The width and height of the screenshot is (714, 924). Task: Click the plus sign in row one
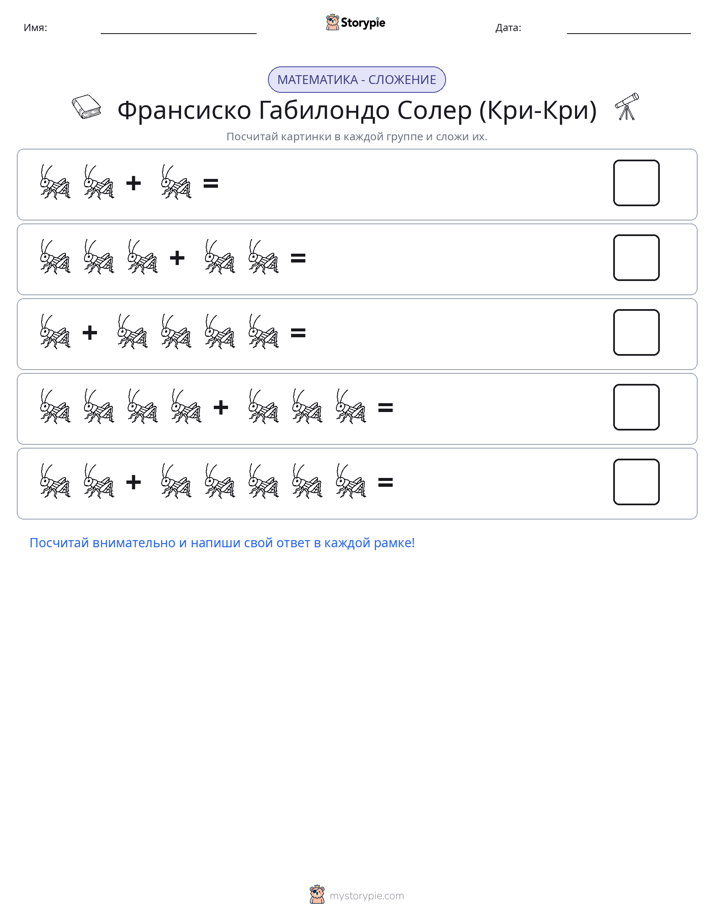pos(134,183)
